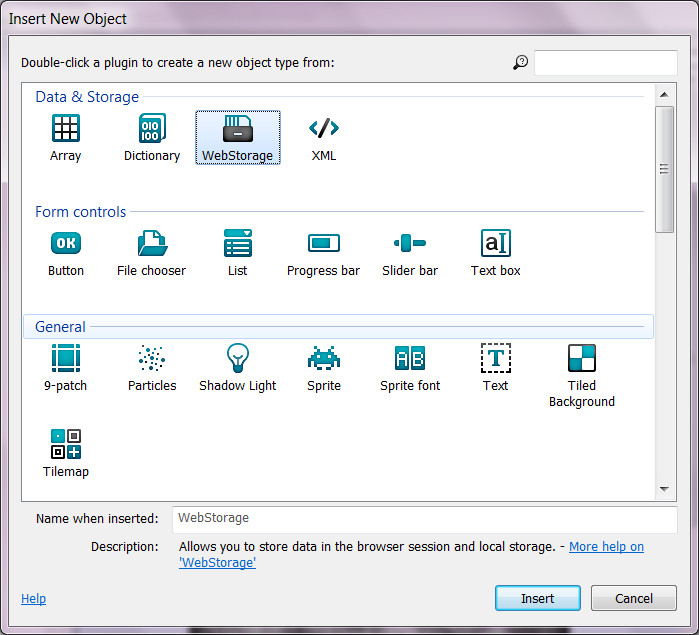Pick the Progress bar plugin icon
699x635 pixels.
[324, 244]
